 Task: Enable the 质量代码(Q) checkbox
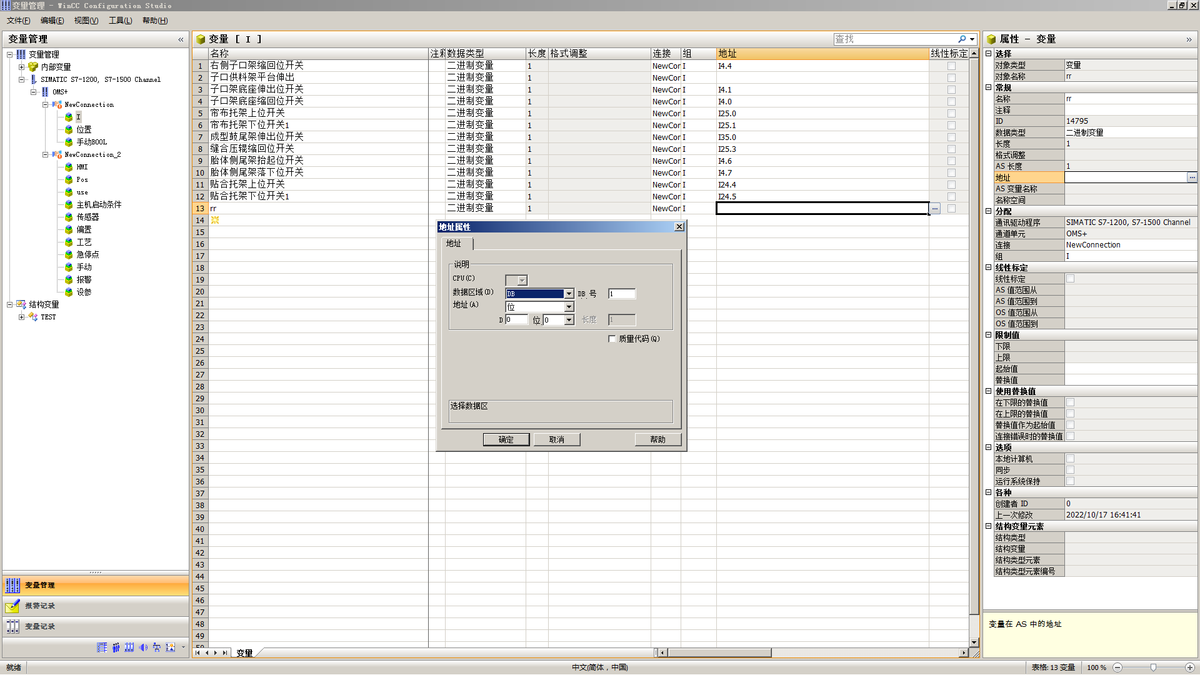pyautogui.click(x=612, y=339)
